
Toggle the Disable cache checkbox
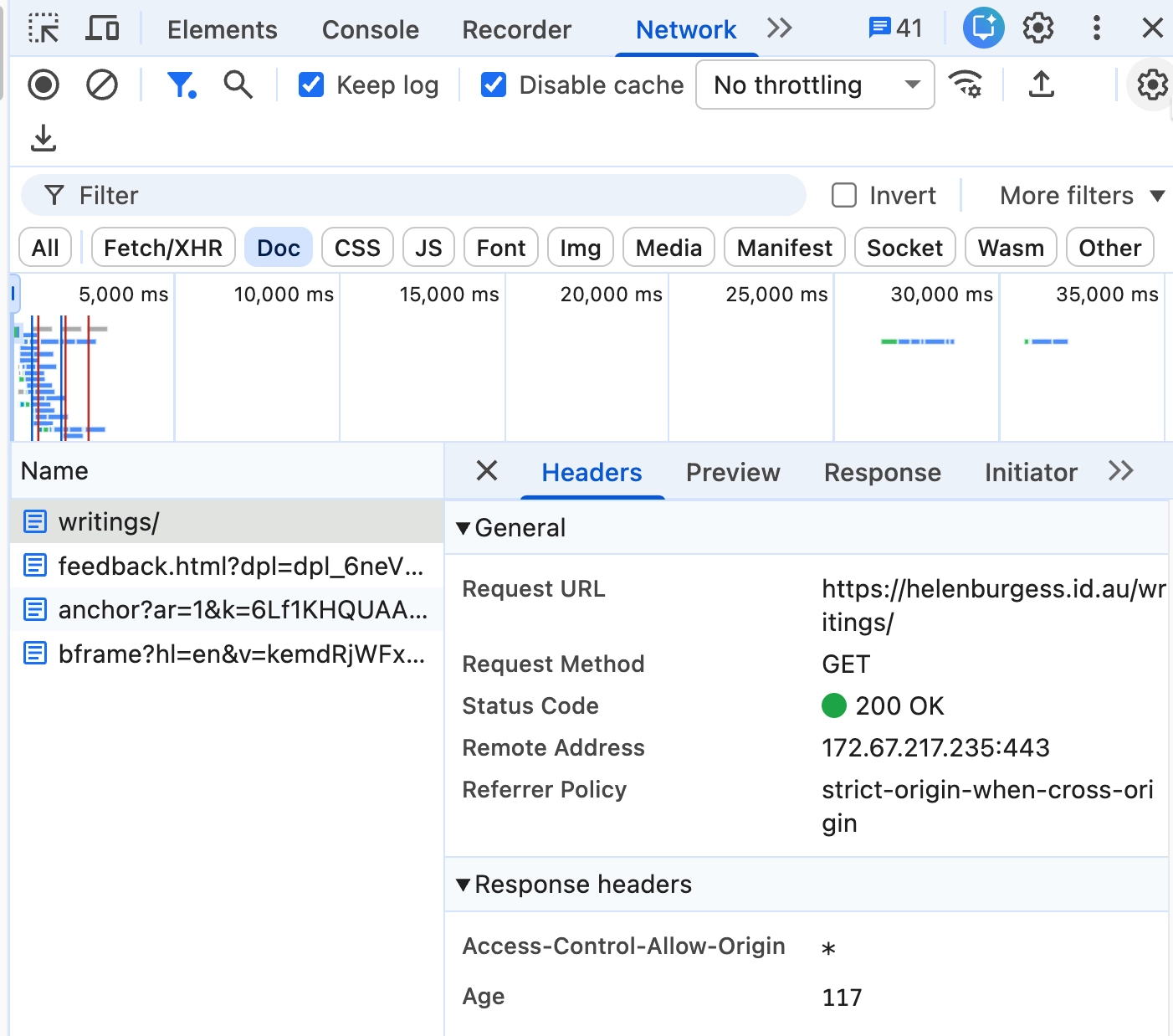point(494,85)
